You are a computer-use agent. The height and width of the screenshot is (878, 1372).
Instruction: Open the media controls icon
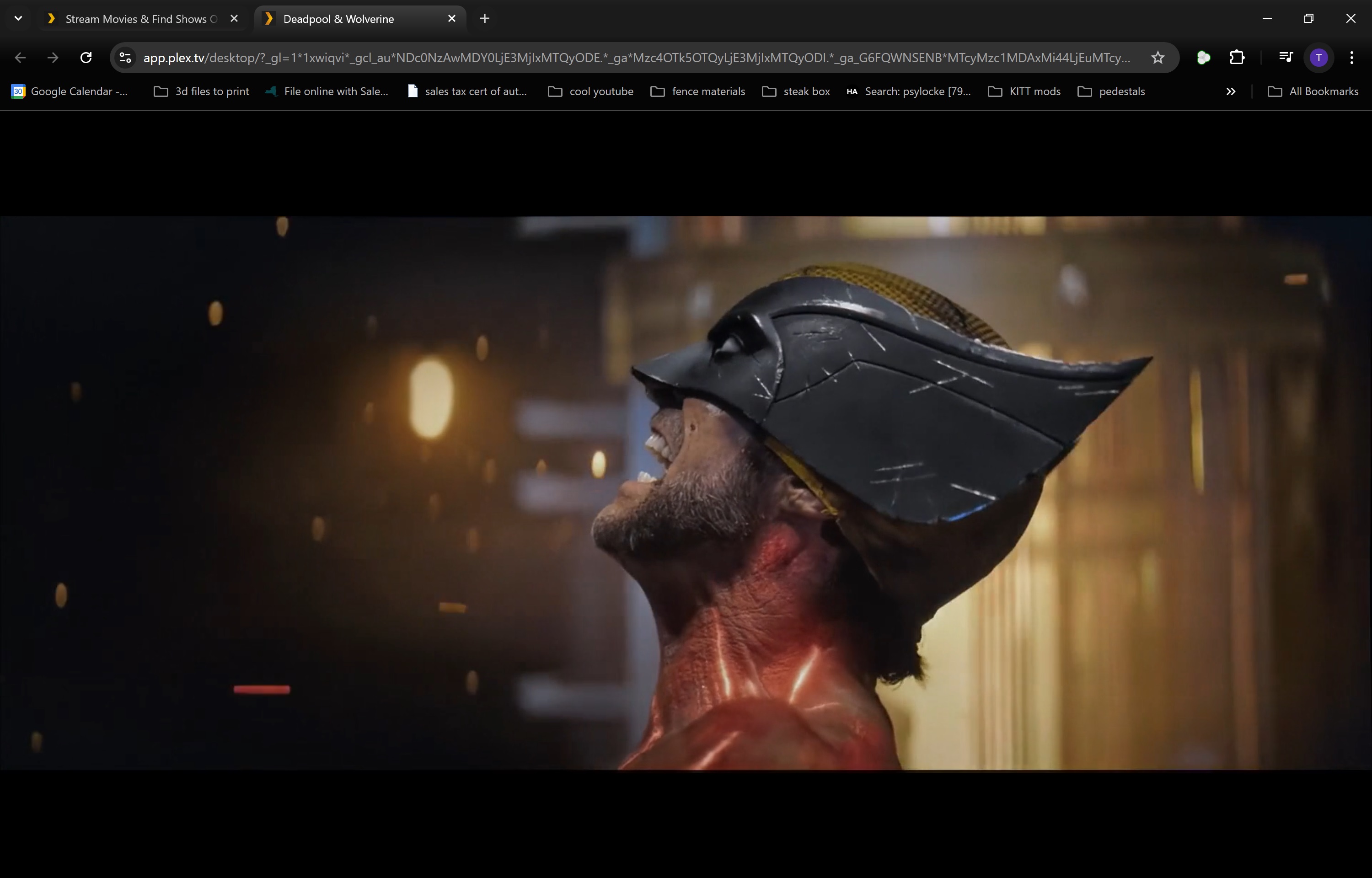1286,58
